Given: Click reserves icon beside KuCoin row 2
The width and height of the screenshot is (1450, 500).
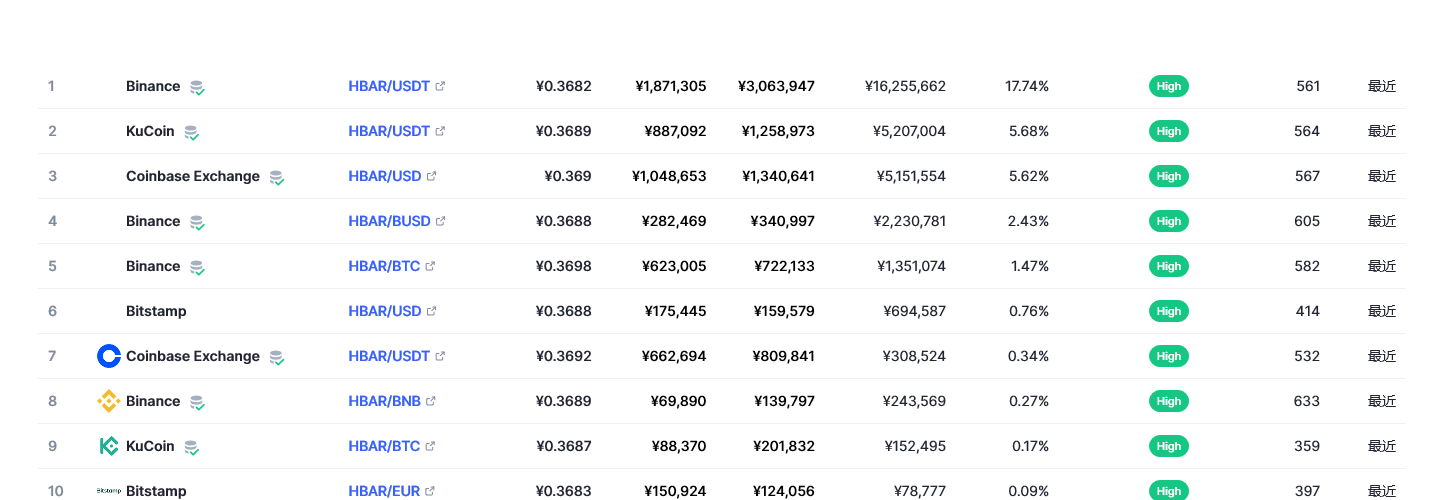Looking at the screenshot, I should pos(192,132).
